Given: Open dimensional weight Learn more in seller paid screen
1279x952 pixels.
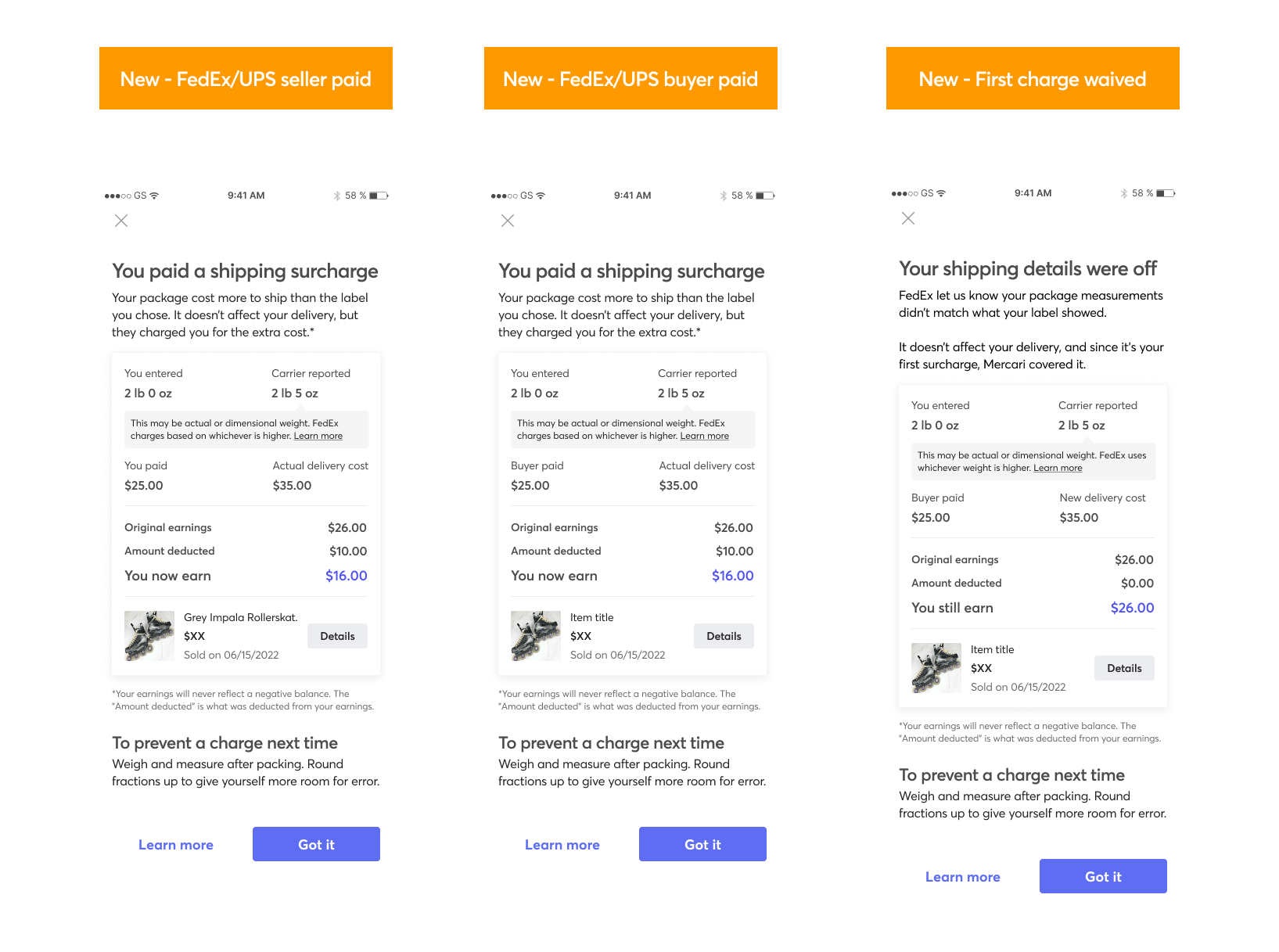Looking at the screenshot, I should pyautogui.click(x=318, y=436).
